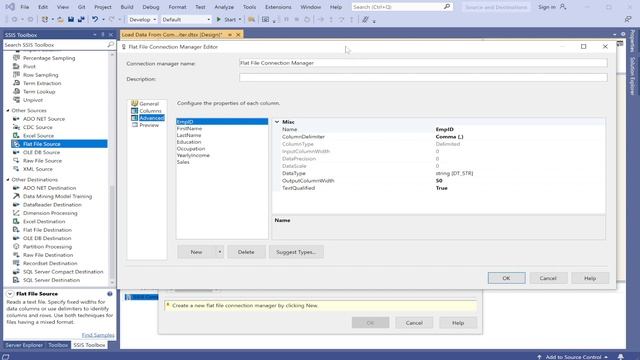640x360 pixels.
Task: Click the Flat File Destination icon
Action: (16, 230)
